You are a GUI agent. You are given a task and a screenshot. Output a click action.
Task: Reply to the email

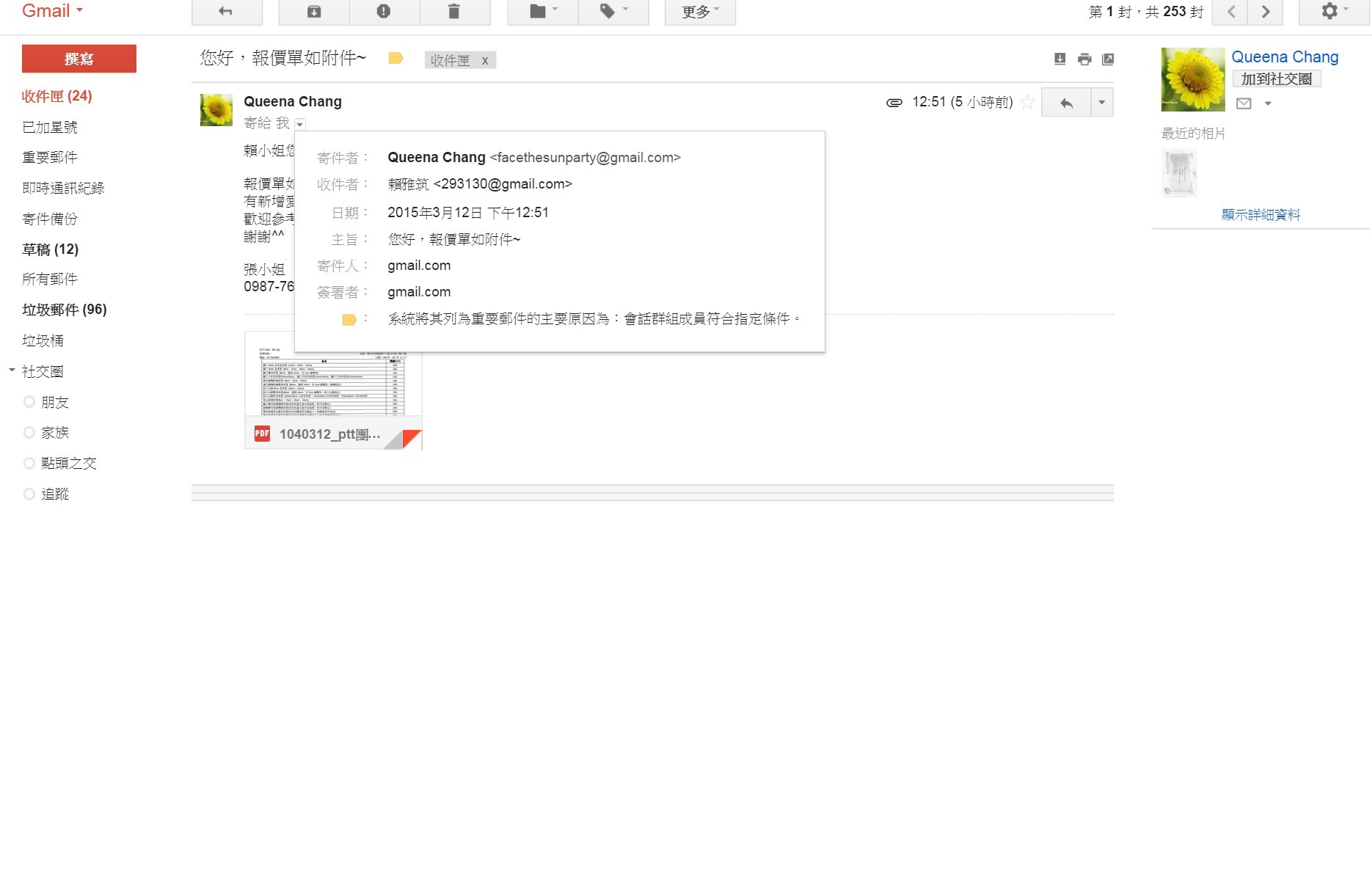tap(1067, 103)
